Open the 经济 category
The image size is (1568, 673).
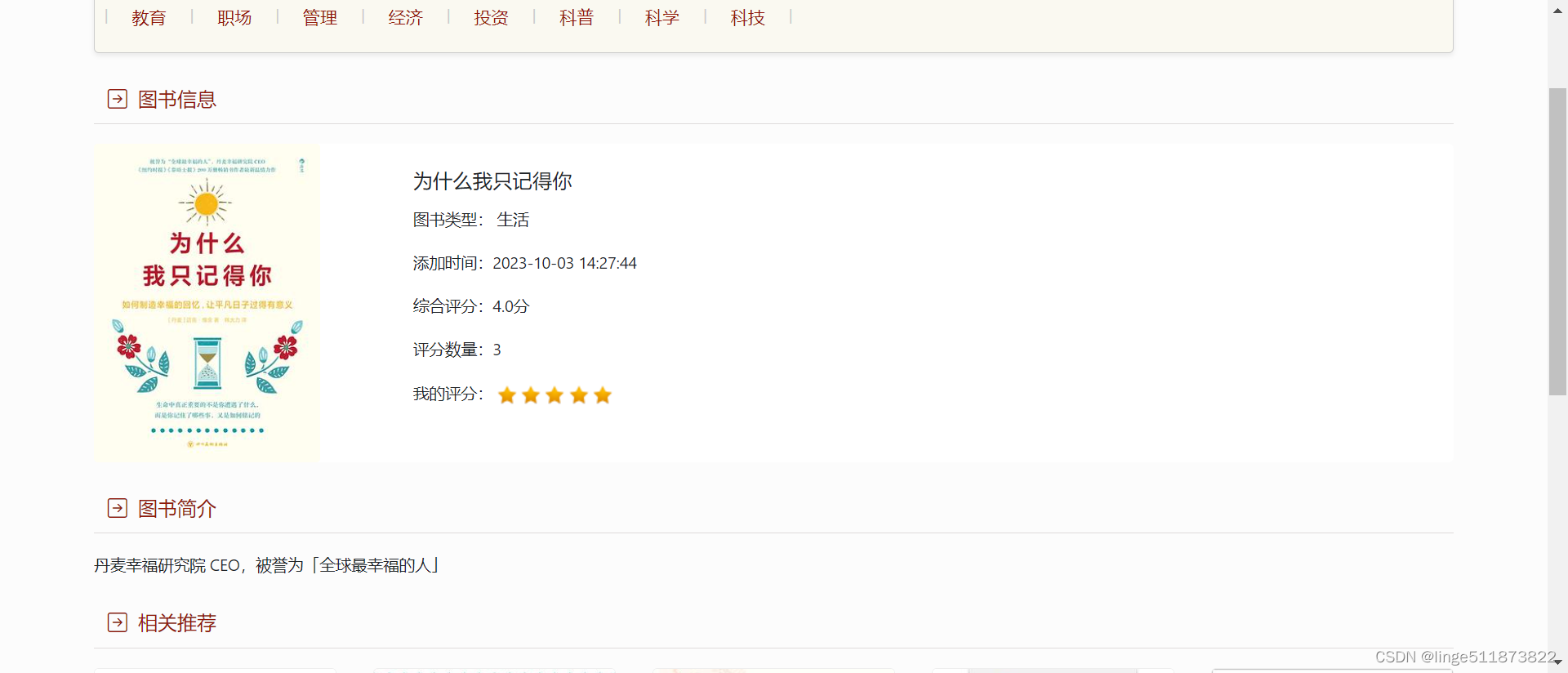point(406,17)
